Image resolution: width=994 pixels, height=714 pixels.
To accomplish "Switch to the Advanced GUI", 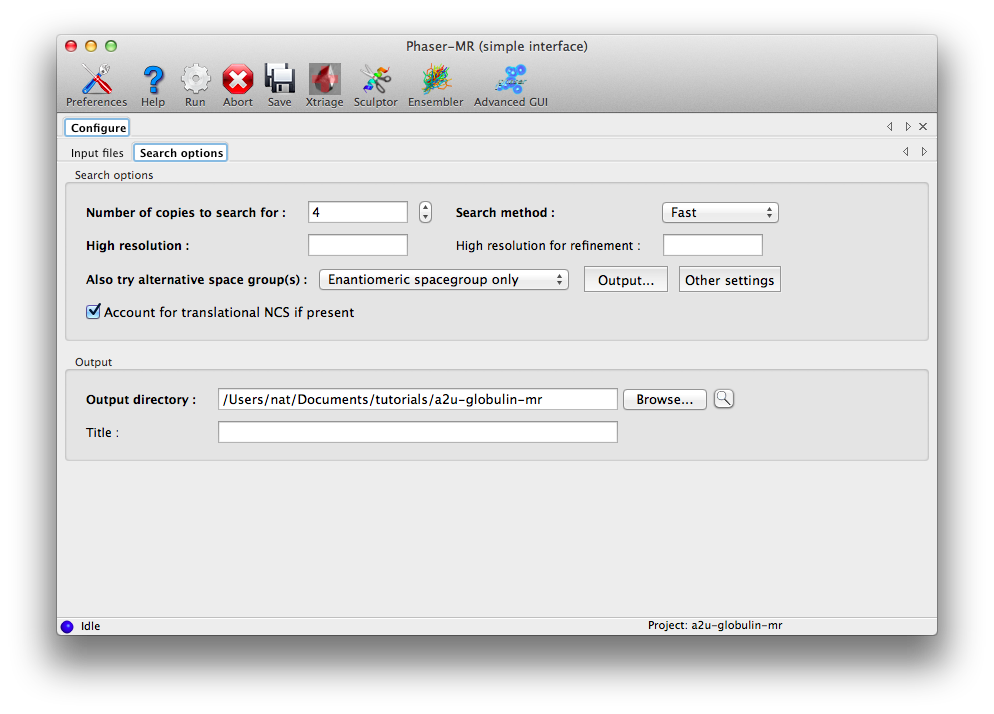I will point(511,80).
